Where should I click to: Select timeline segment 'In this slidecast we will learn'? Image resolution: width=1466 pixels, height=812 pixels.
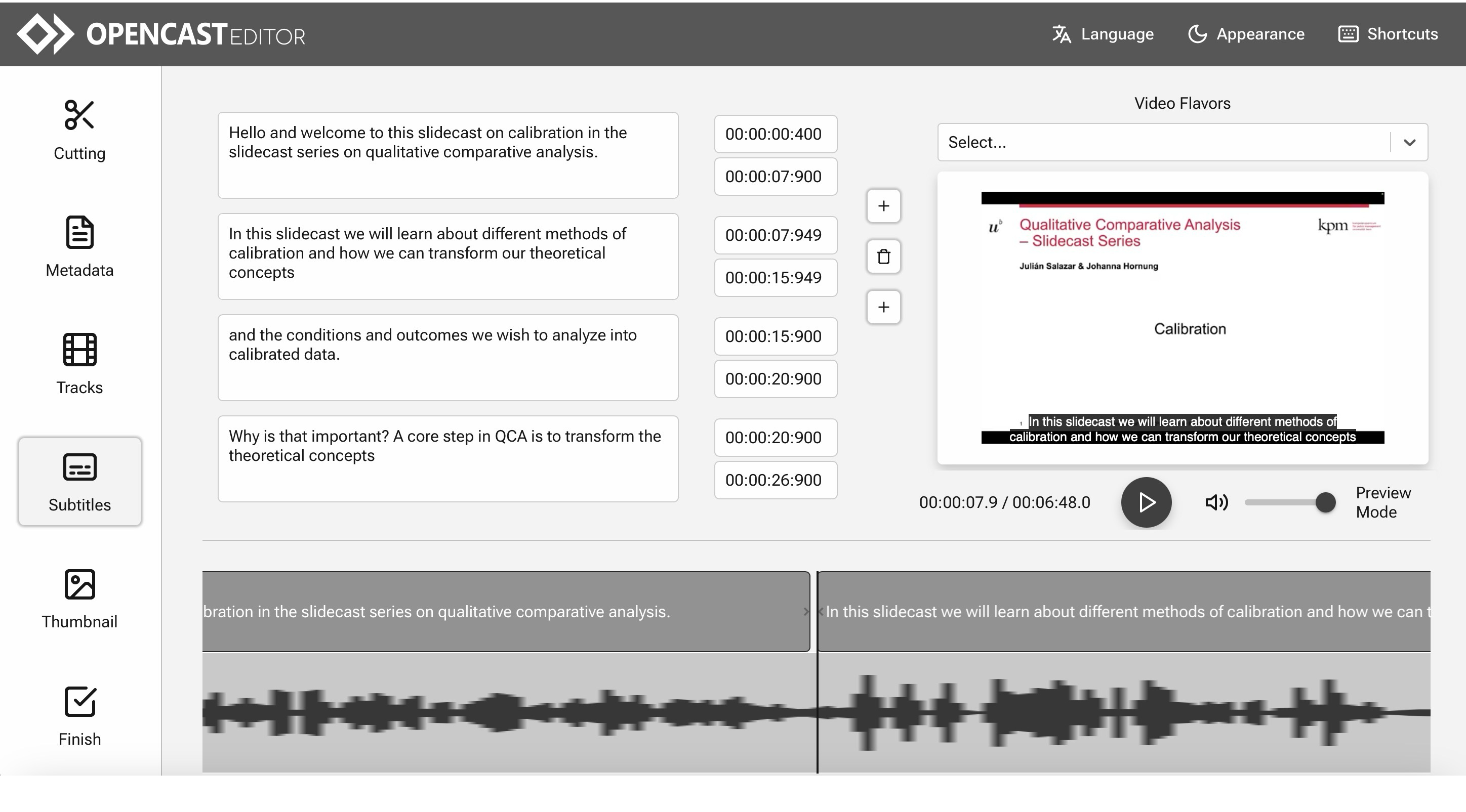tap(1123, 611)
